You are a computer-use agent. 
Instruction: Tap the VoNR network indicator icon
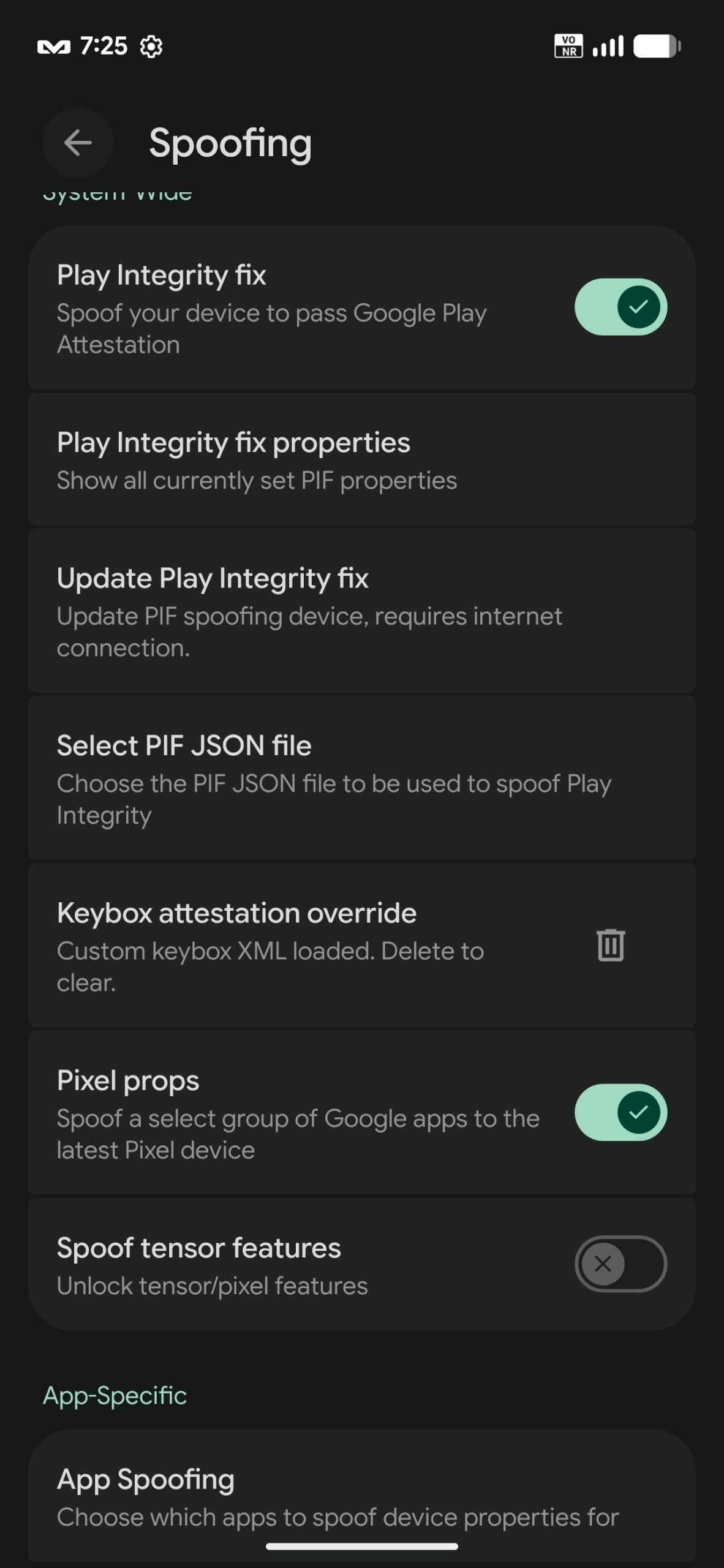click(x=568, y=47)
